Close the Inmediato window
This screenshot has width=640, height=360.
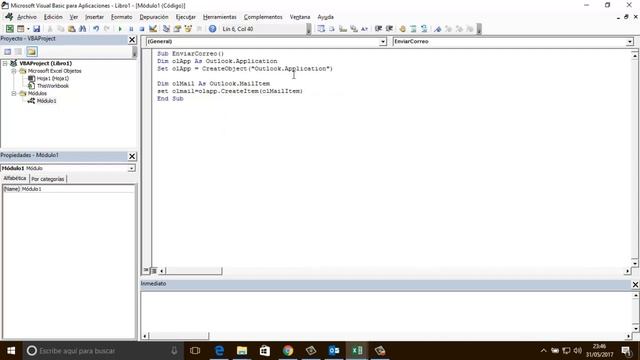pyautogui.click(x=635, y=284)
